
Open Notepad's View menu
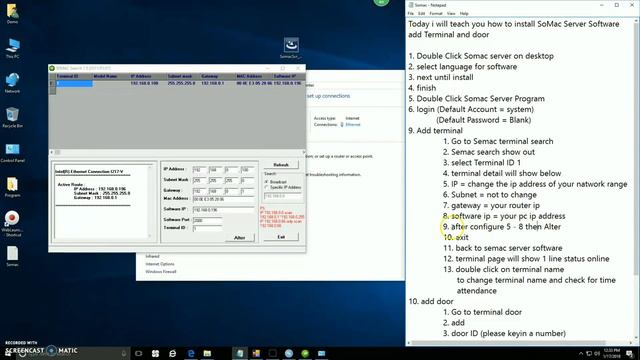[x=451, y=13]
